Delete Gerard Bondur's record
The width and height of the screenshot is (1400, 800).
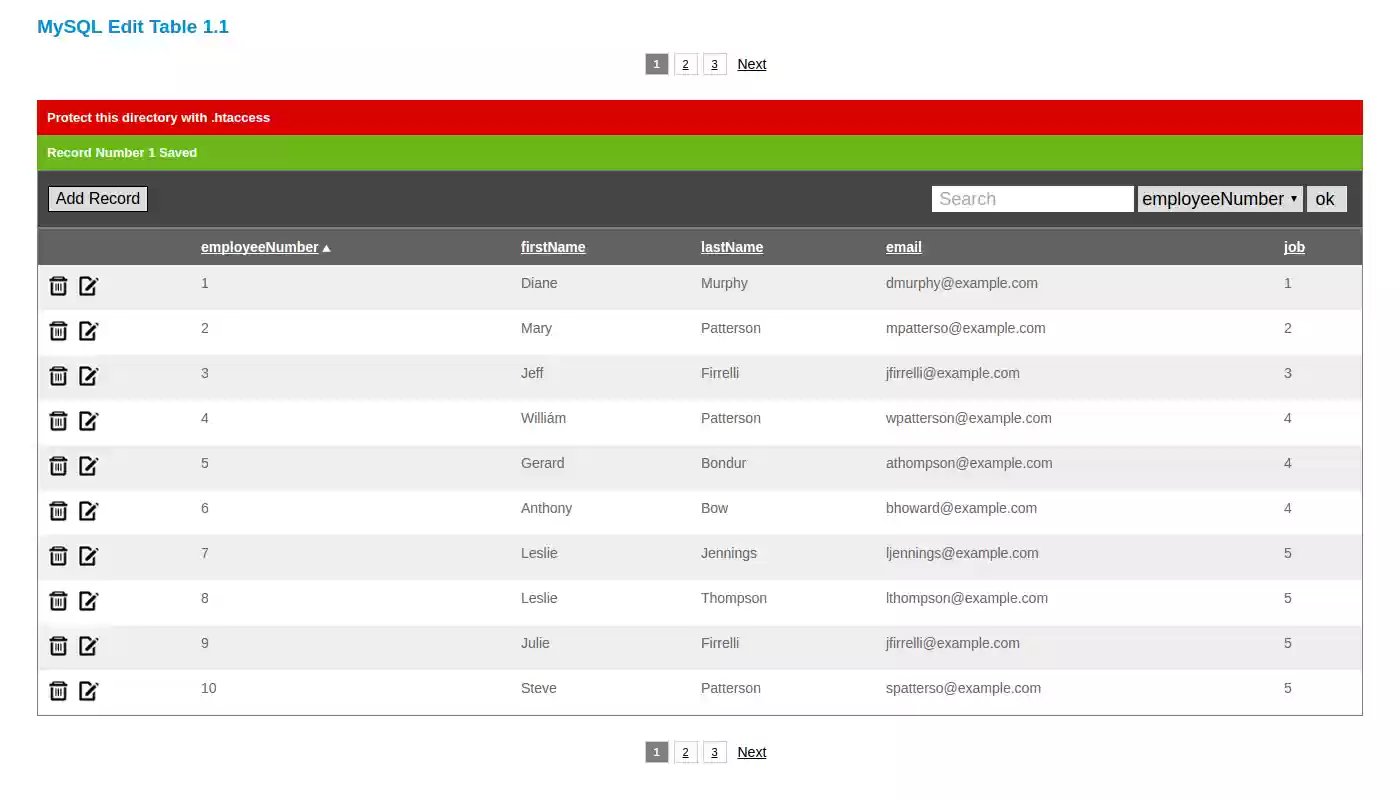tap(58, 465)
